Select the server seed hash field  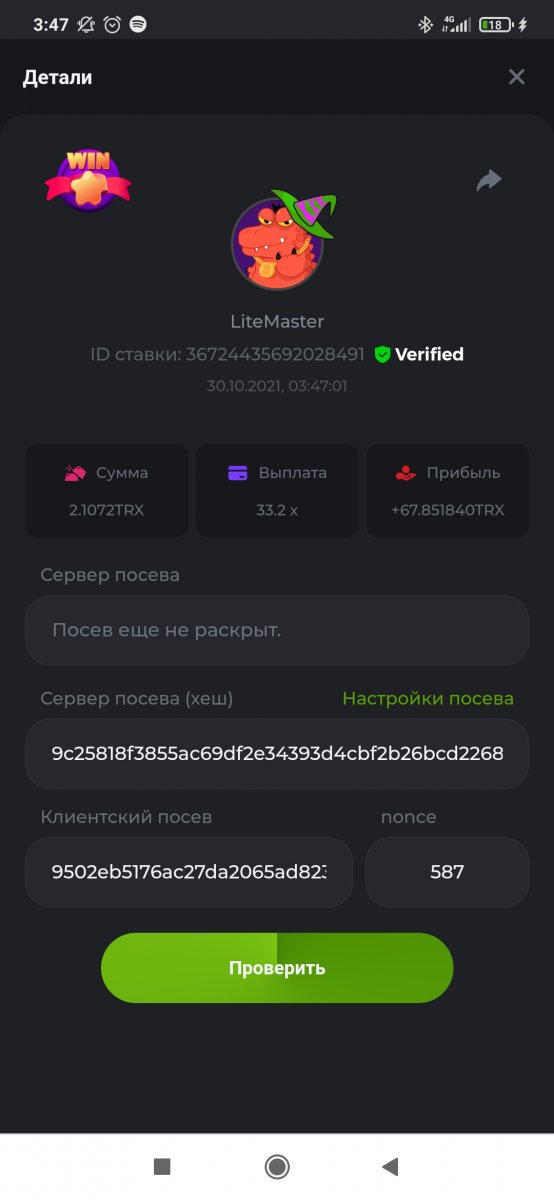[x=277, y=753]
